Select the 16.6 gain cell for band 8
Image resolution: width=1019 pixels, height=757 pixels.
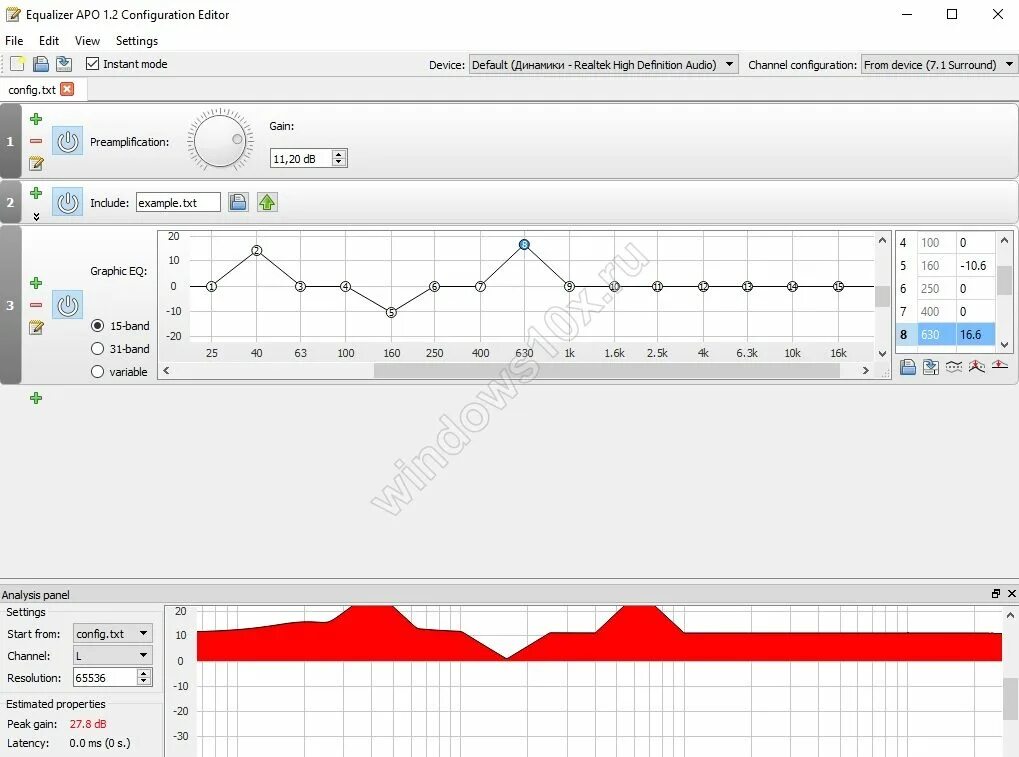[x=975, y=335]
